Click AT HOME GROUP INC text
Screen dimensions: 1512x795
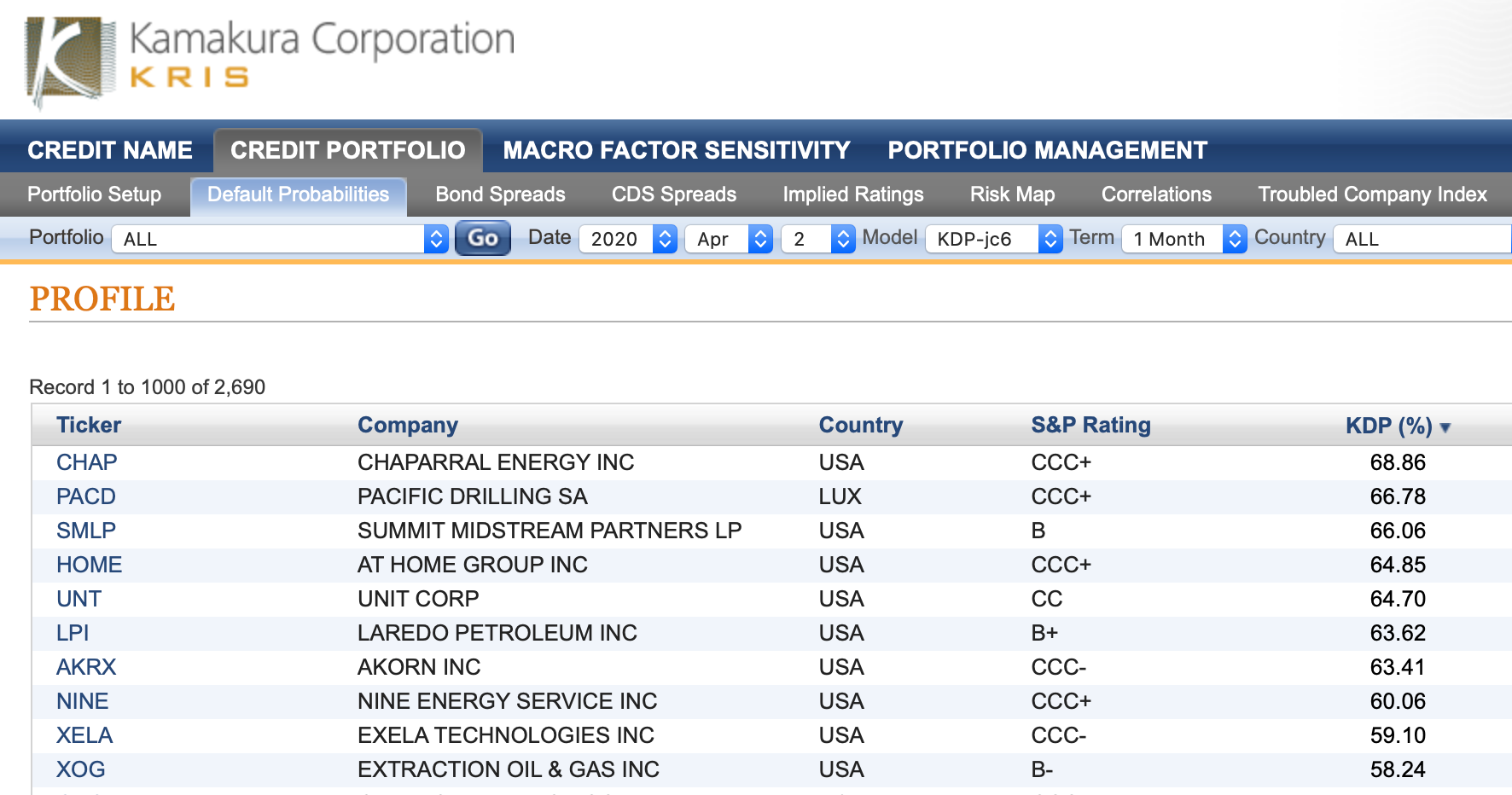(x=473, y=565)
